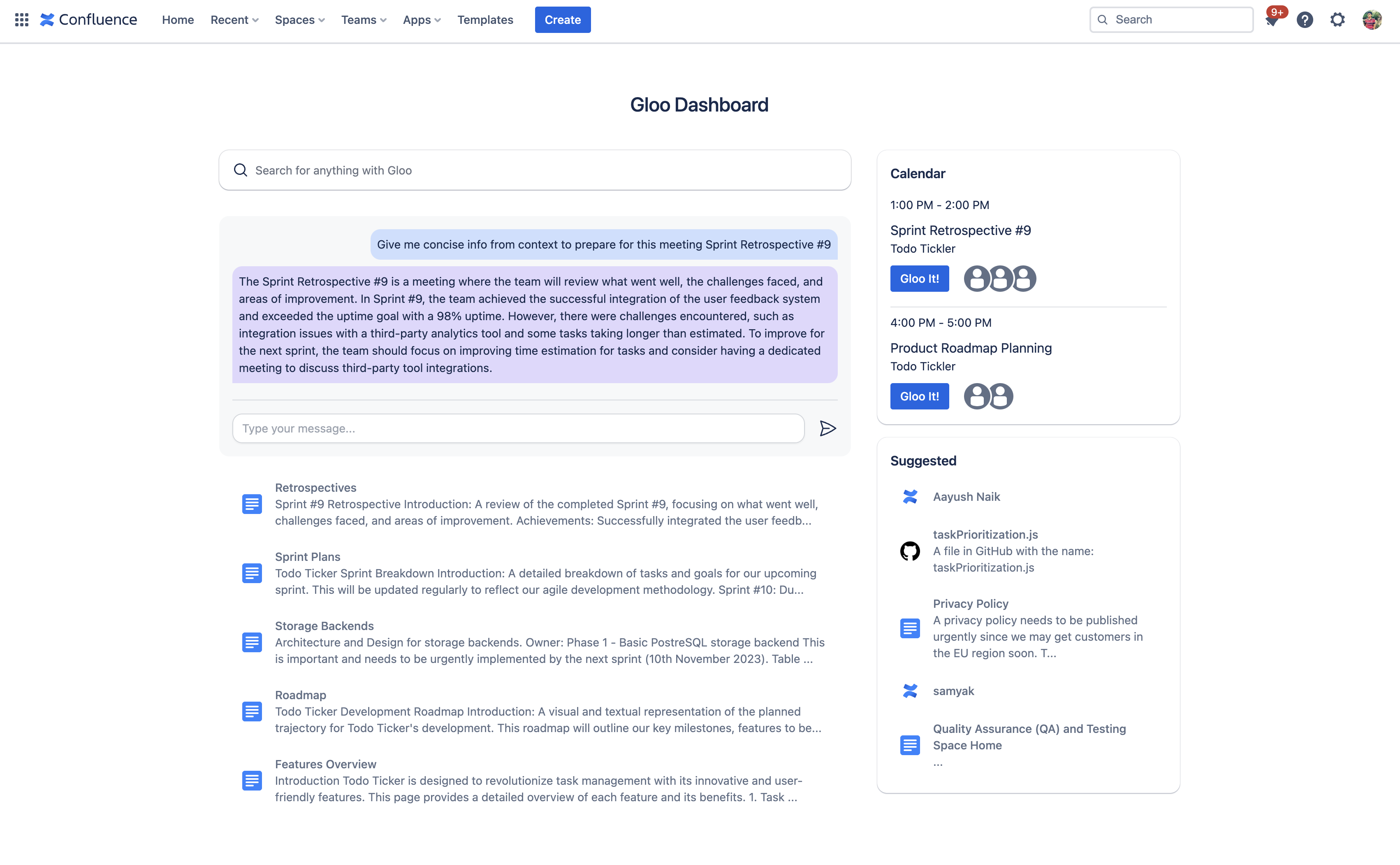The width and height of the screenshot is (1400, 865).
Task: Expand the Spaces dropdown menu
Action: point(299,20)
